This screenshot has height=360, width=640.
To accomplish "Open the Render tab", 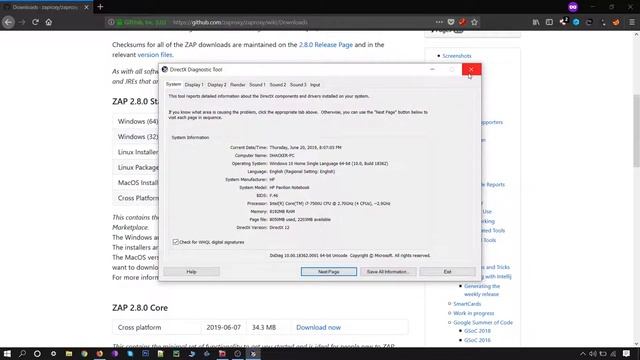I will [238, 84].
